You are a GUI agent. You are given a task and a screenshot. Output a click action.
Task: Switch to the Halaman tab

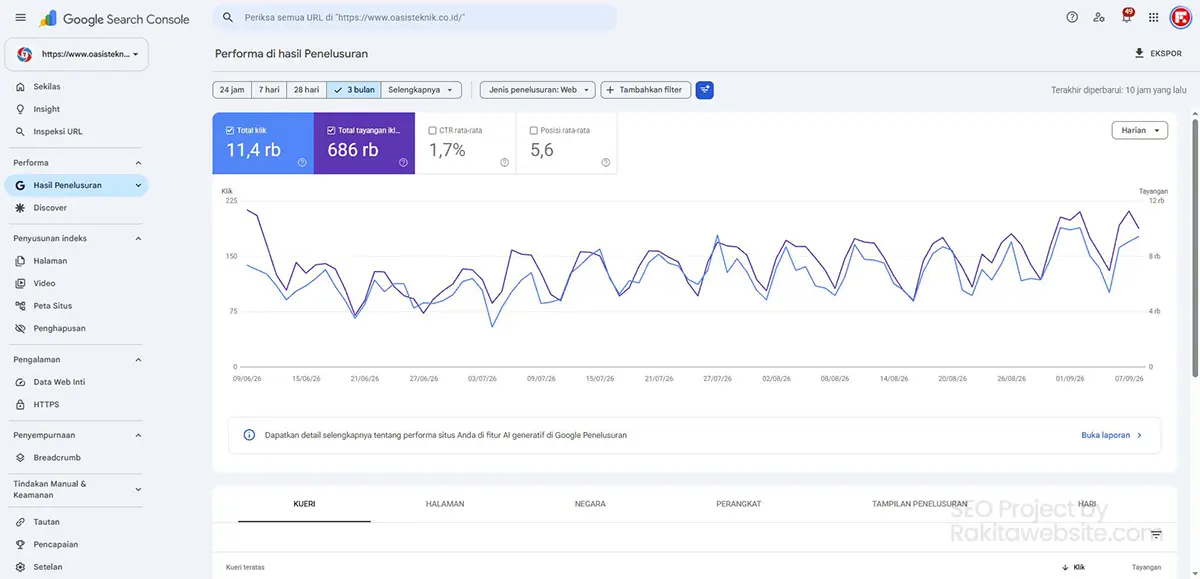[x=445, y=504]
